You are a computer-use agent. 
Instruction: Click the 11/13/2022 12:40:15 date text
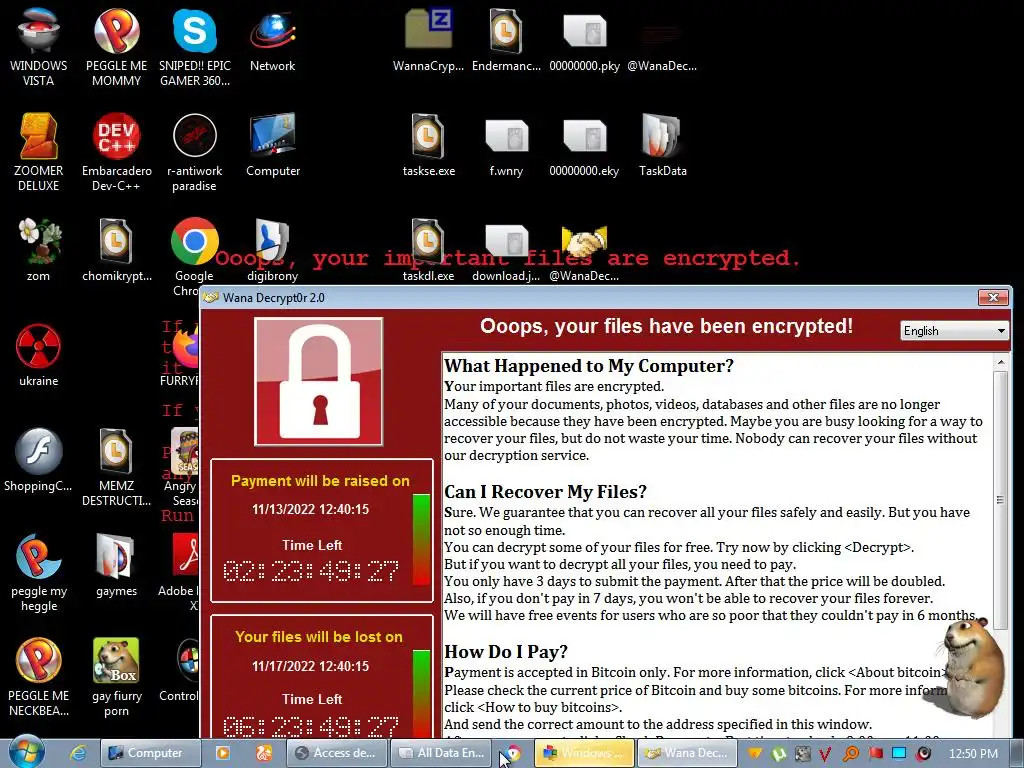(311, 509)
